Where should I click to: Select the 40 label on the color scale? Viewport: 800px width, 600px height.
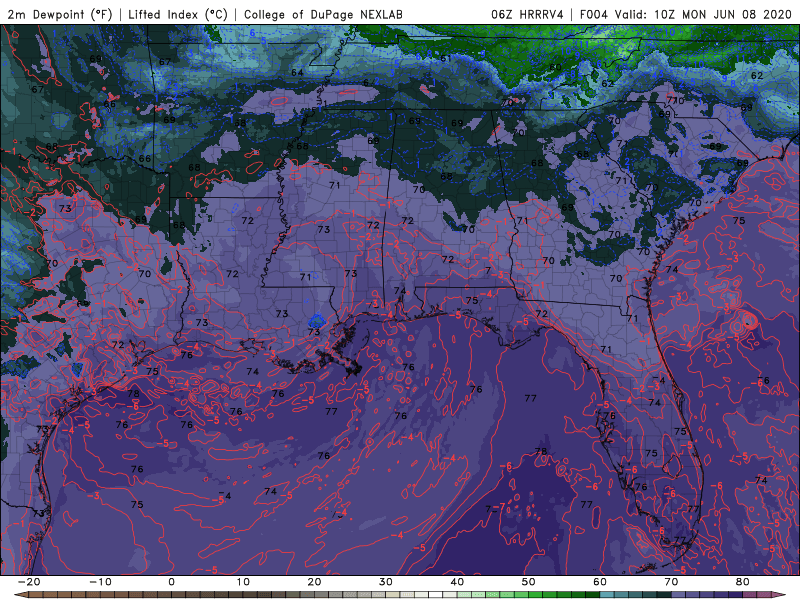457,582
